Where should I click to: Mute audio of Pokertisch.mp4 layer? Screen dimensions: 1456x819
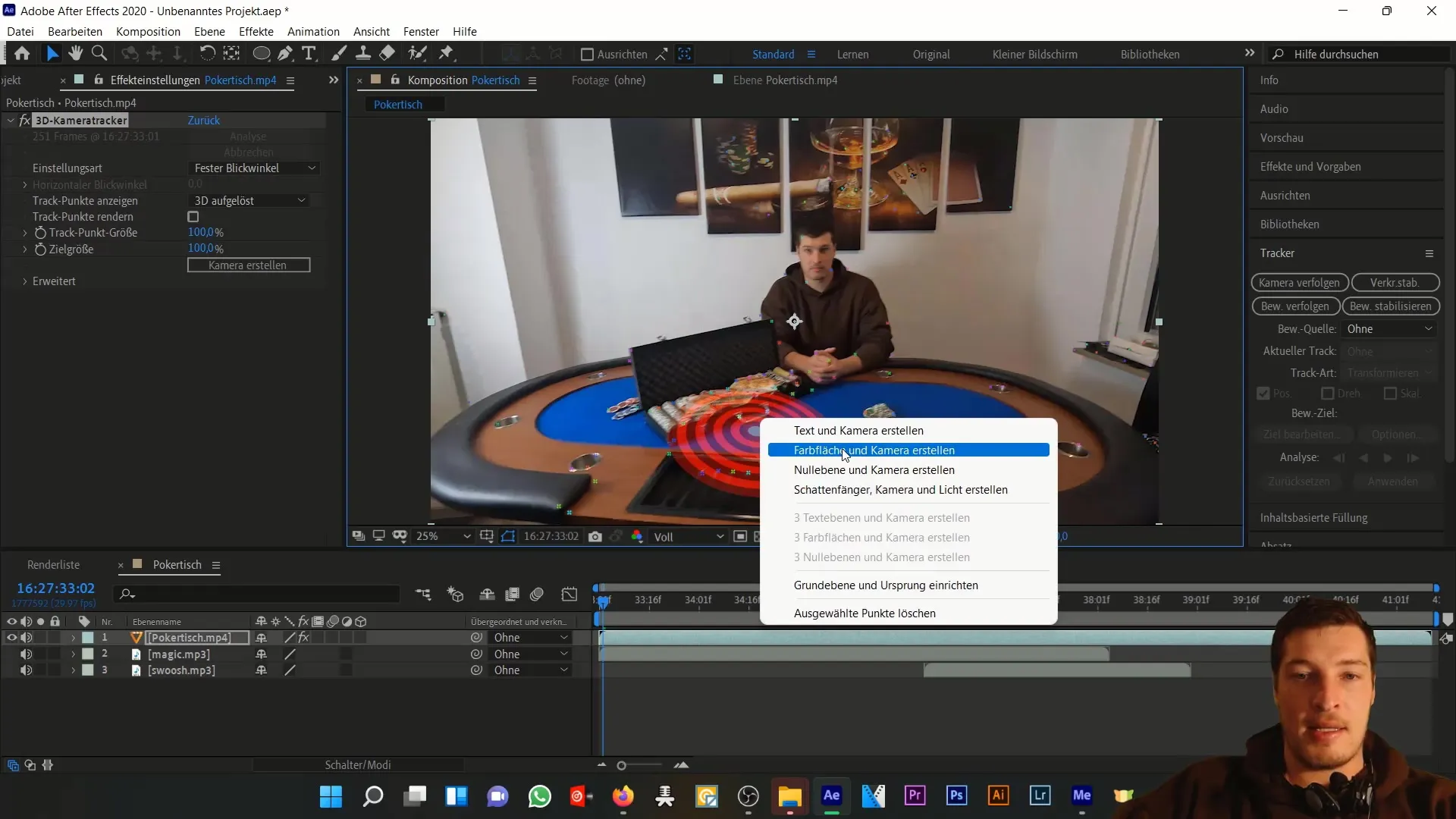(27, 638)
